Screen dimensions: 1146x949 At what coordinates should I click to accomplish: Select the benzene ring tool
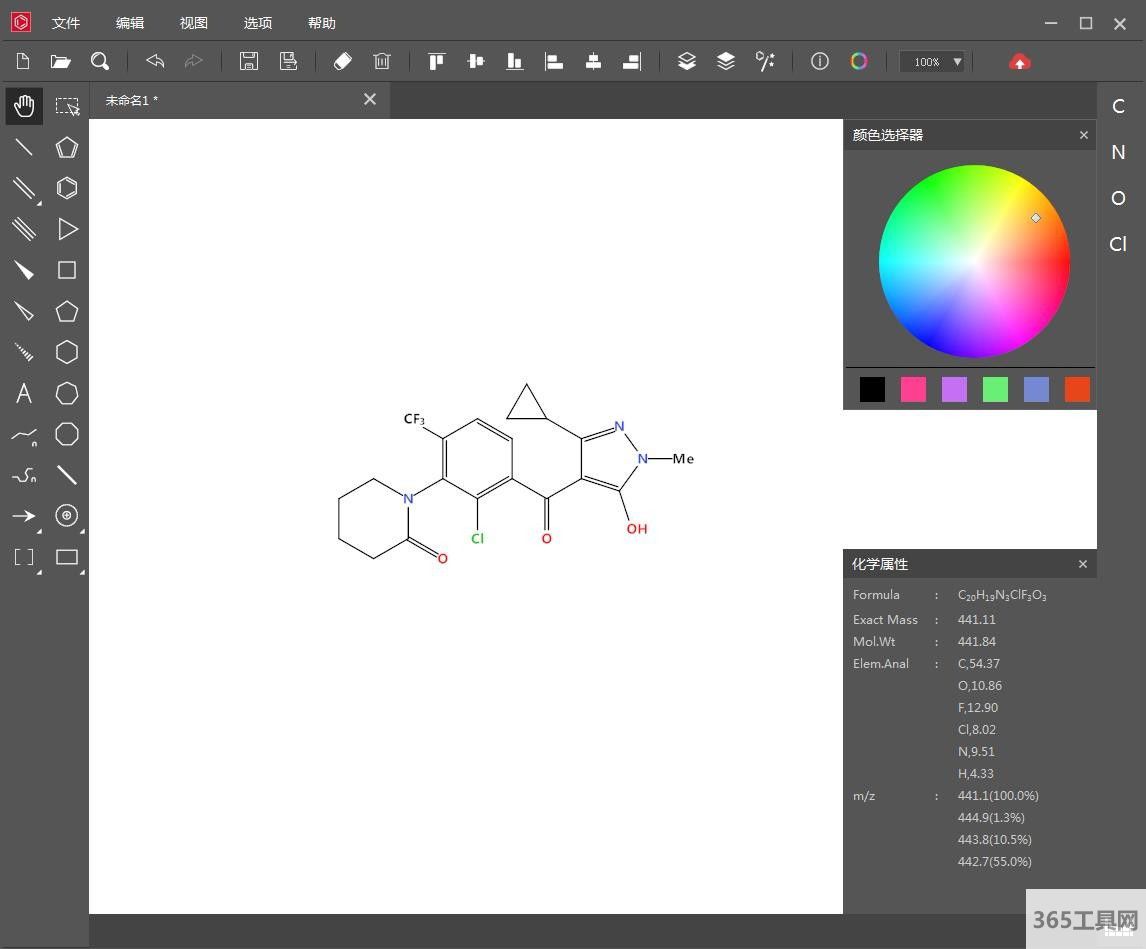(67, 188)
